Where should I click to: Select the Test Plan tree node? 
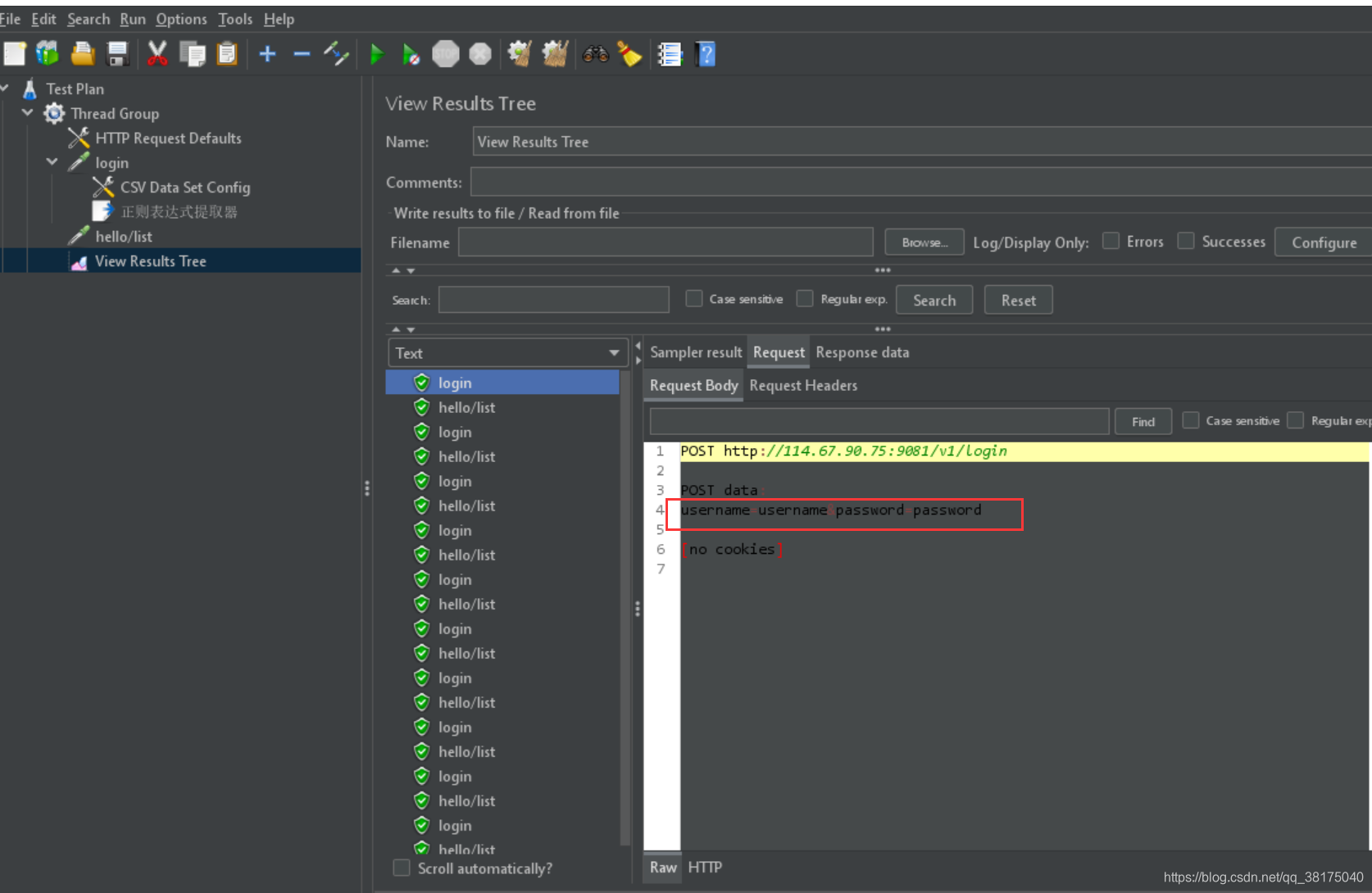pos(75,88)
